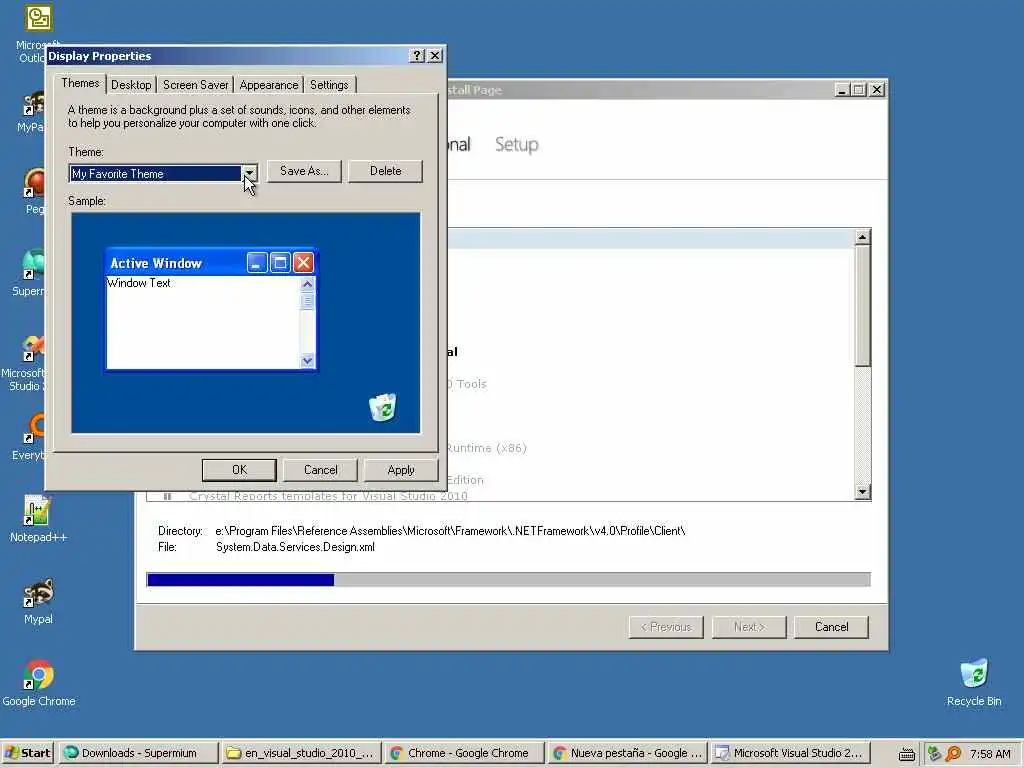Click the Save As... button

pyautogui.click(x=304, y=171)
